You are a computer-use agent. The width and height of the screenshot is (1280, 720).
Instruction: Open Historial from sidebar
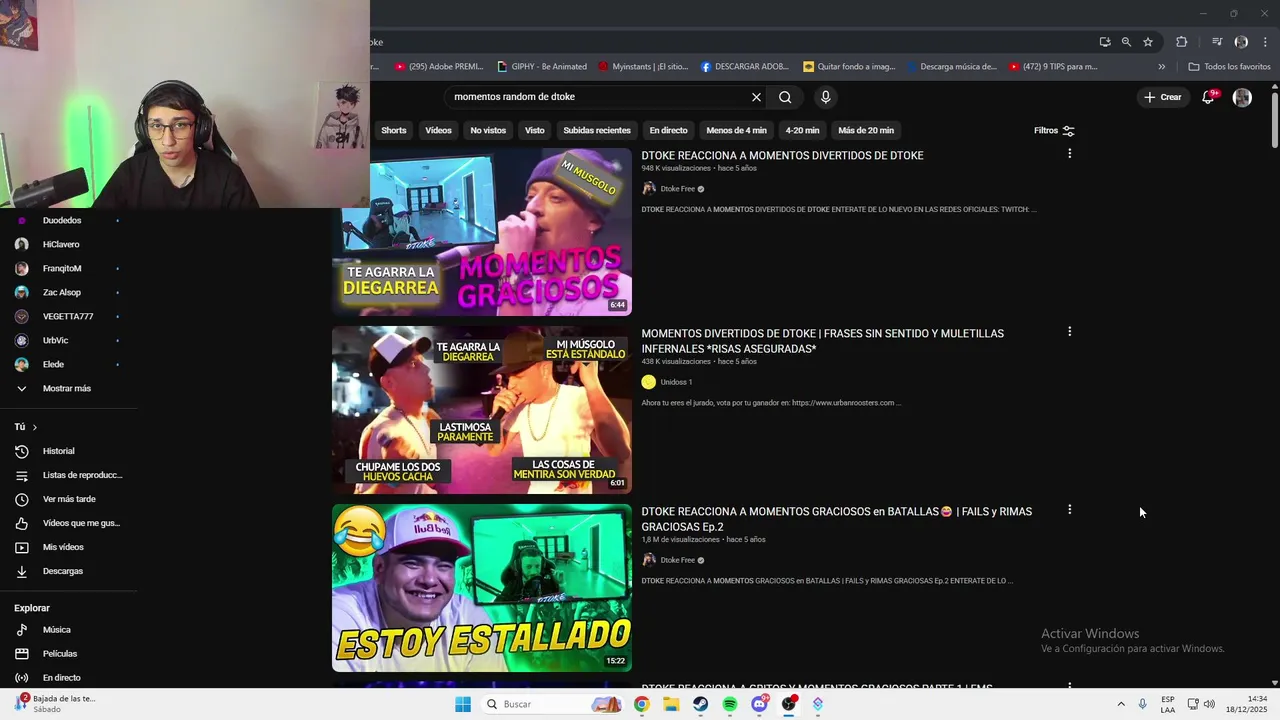tap(58, 451)
